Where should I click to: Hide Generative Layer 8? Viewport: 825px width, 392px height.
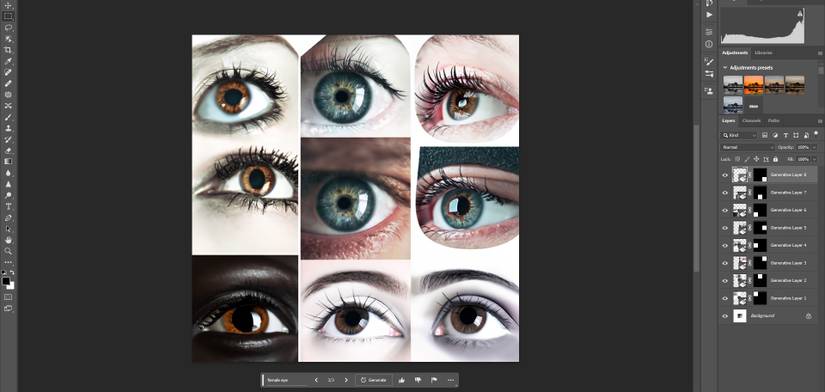point(725,175)
